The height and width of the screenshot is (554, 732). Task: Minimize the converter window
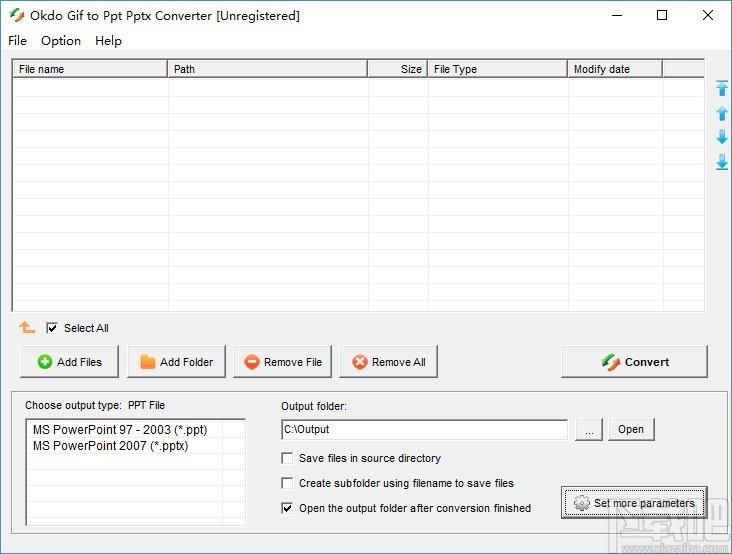pyautogui.click(x=617, y=15)
